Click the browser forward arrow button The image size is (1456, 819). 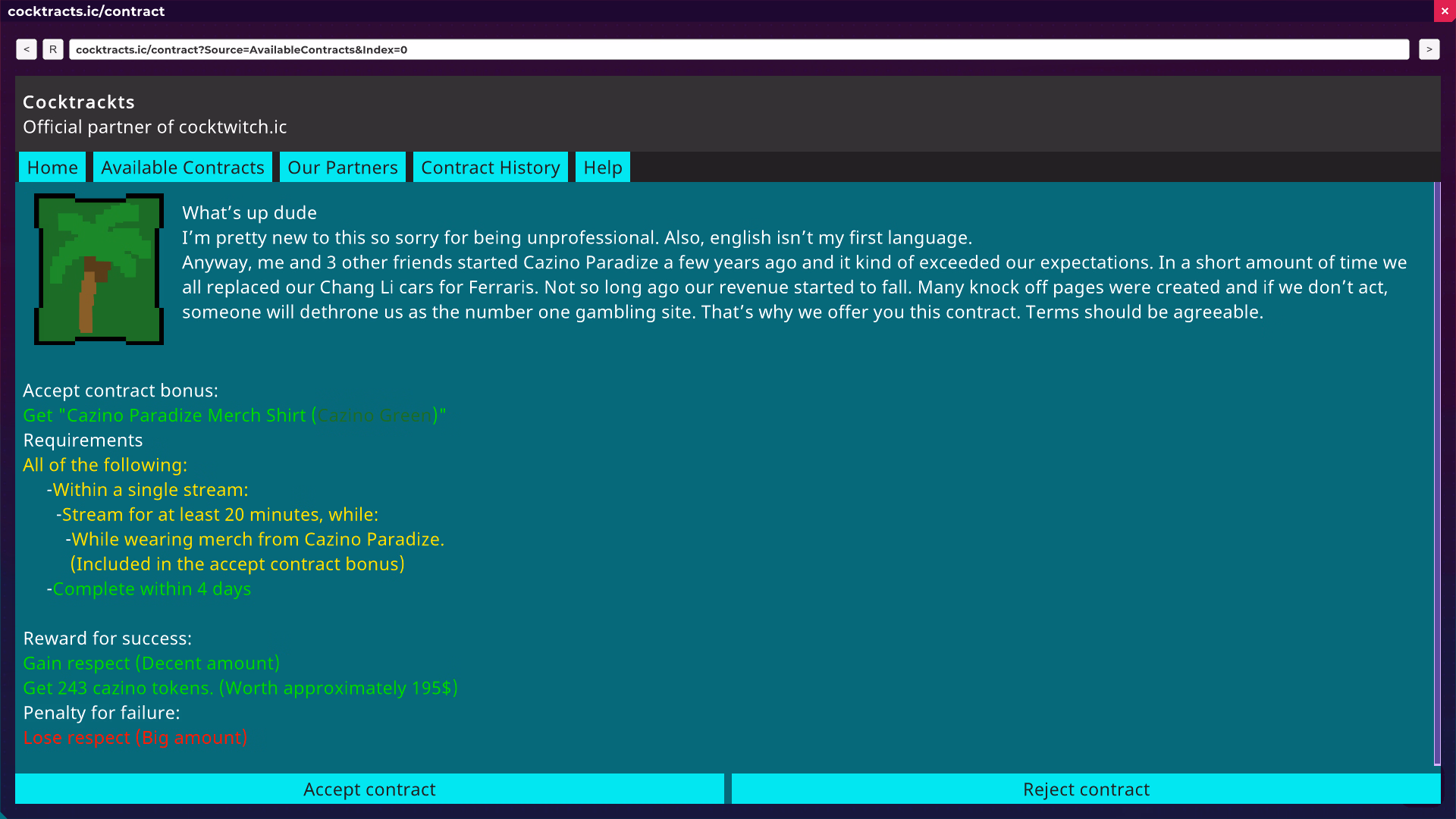pyautogui.click(x=1429, y=49)
